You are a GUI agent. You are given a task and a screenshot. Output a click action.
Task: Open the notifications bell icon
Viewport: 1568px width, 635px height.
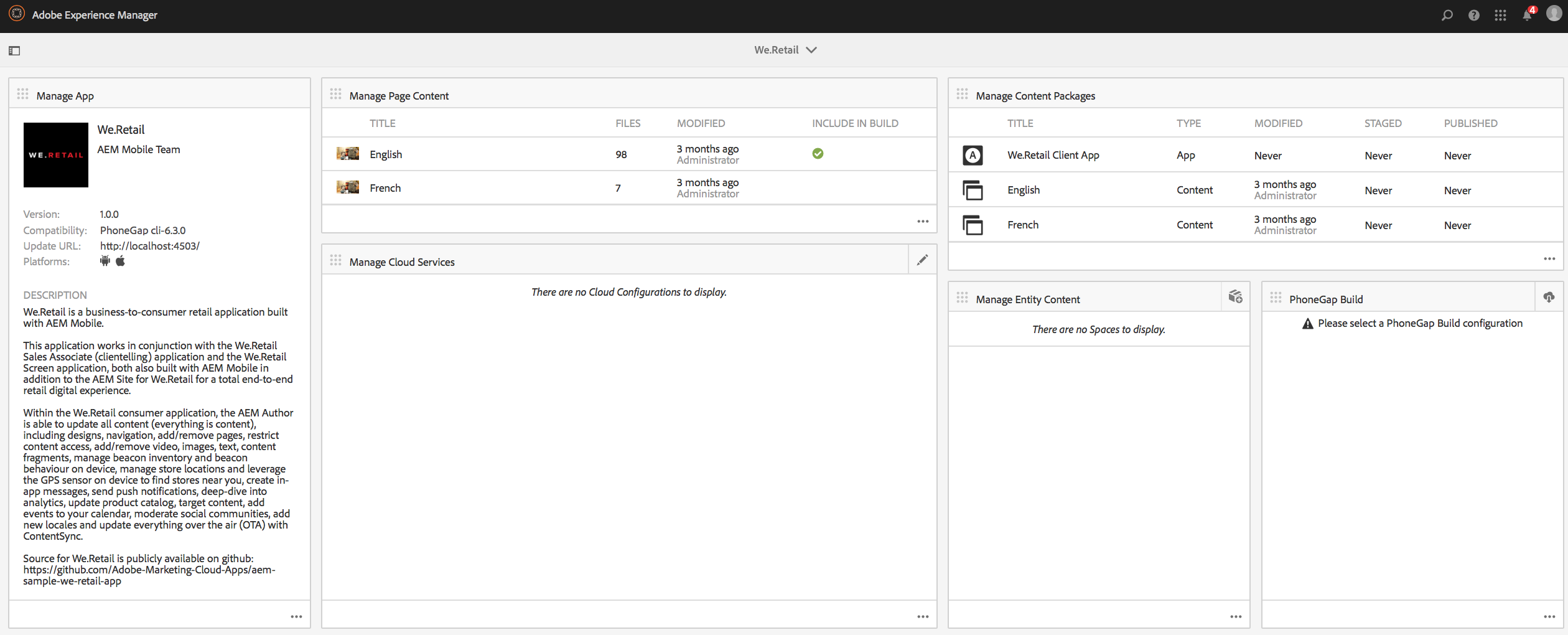[x=1528, y=14]
